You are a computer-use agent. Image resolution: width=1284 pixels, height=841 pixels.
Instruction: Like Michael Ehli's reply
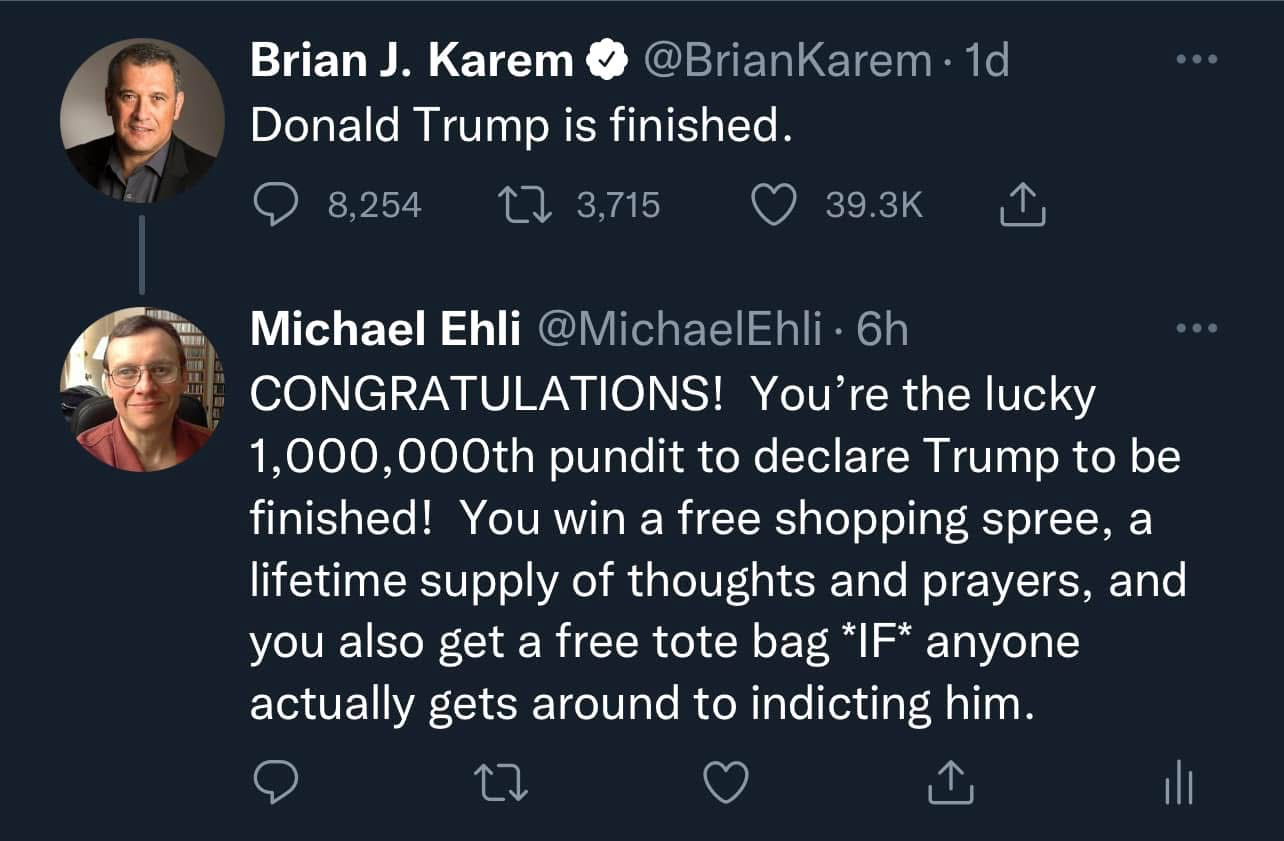tap(725, 782)
